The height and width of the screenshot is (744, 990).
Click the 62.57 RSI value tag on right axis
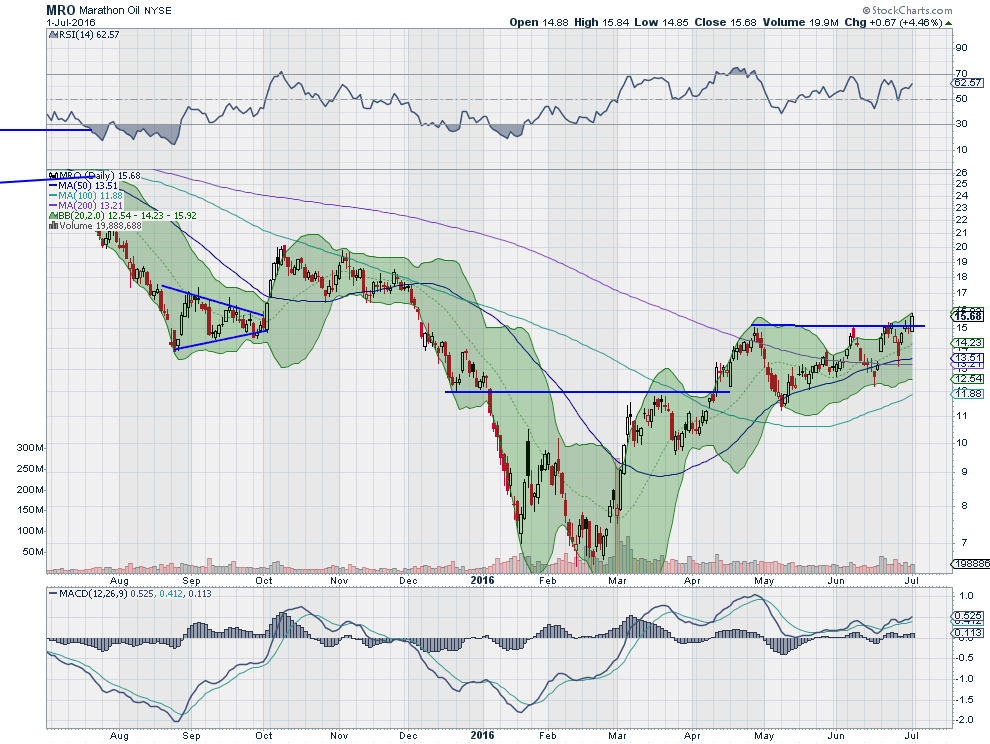(968, 83)
